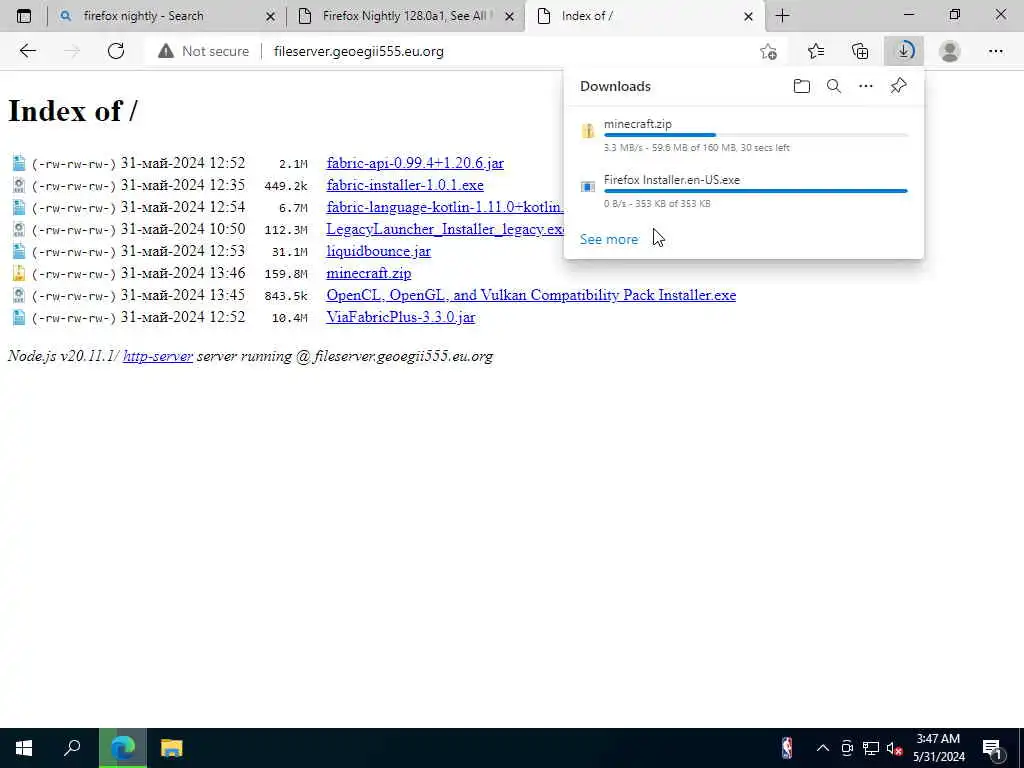
Task: Search downloads in the Downloads panel
Action: coord(833,86)
